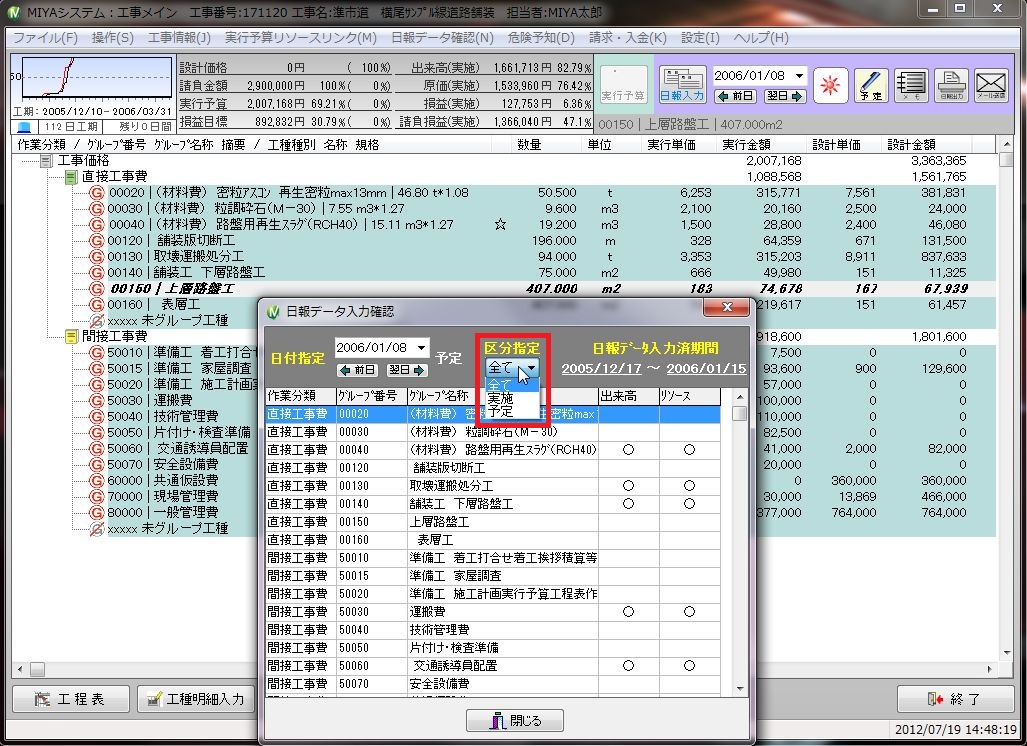Follow the 2006/01/15 end date link
Viewport: 1027px width, 746px height.
(706, 368)
